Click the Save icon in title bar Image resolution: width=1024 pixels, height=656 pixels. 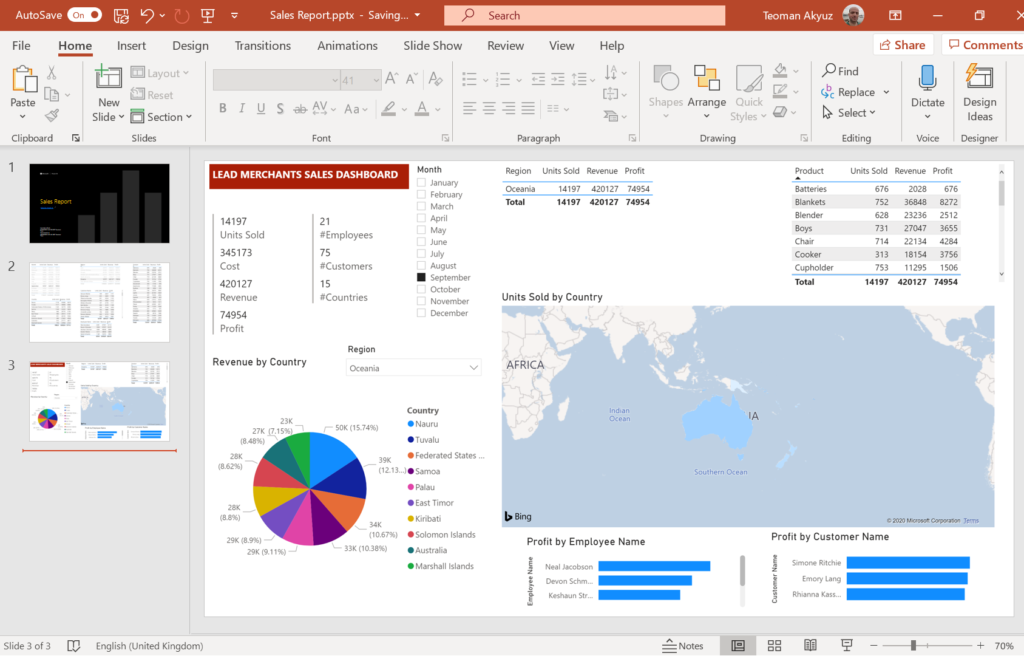121,15
